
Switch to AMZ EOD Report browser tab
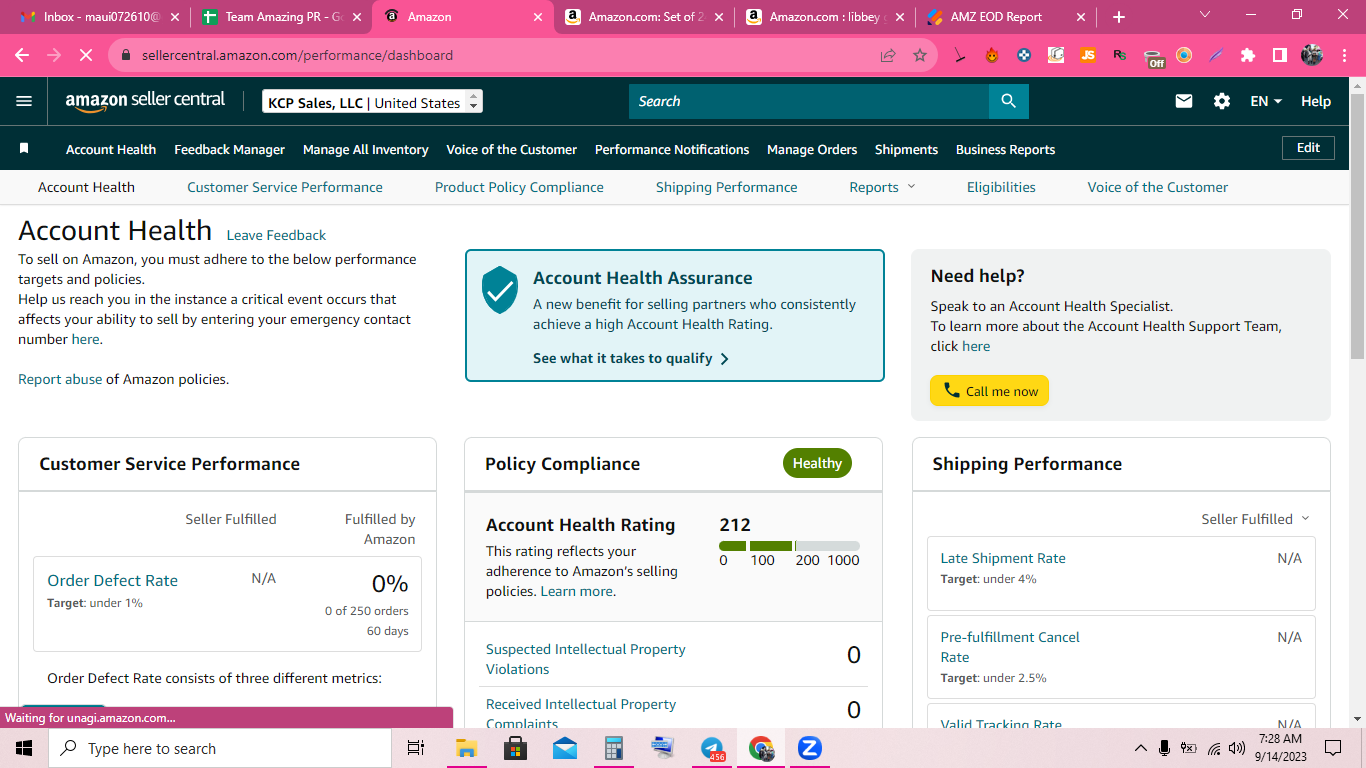[1005, 17]
